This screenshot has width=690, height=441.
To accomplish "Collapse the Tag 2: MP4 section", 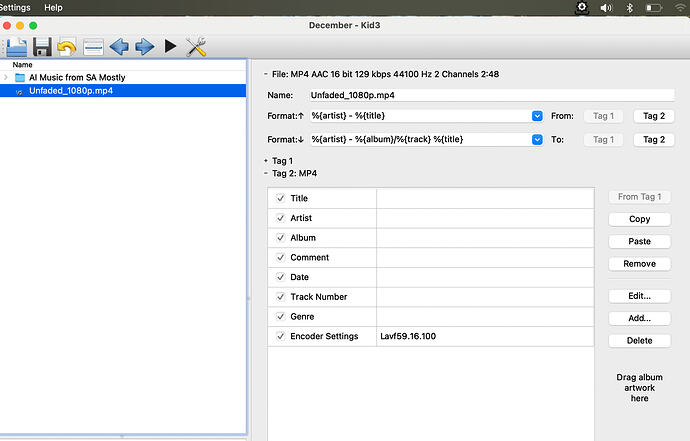I will tap(266, 173).
